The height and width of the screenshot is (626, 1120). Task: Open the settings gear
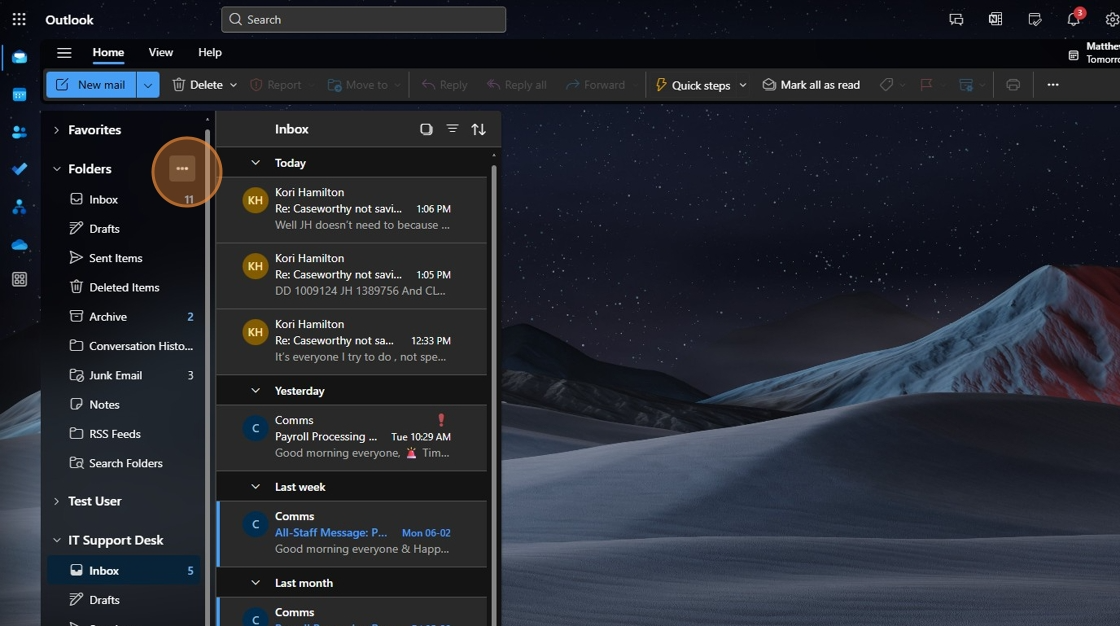(1112, 19)
